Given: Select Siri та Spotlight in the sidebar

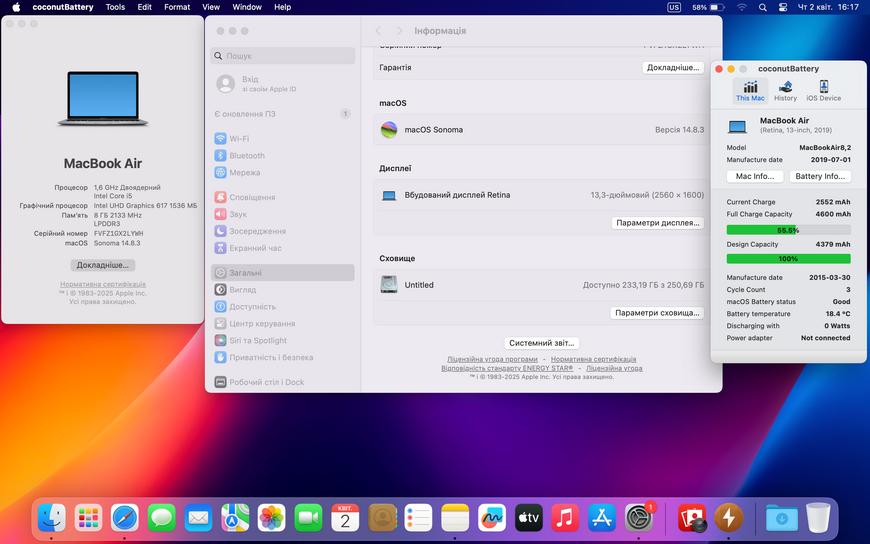Looking at the screenshot, I should (283, 340).
